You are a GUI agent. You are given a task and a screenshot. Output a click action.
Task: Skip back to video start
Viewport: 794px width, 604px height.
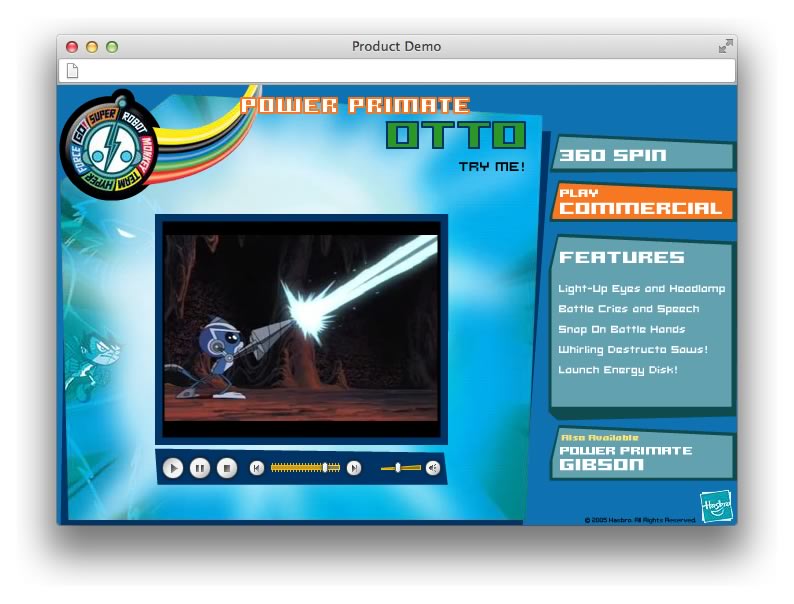257,468
